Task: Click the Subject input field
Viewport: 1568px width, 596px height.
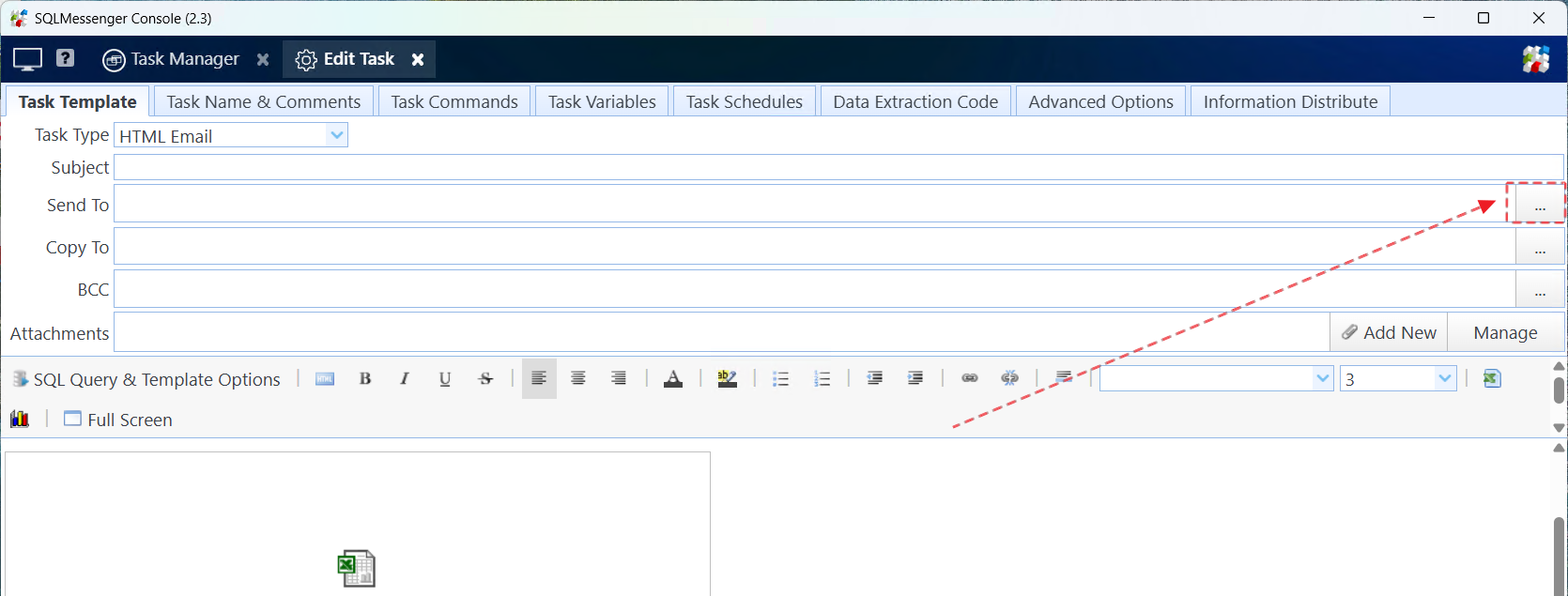Action: point(838,167)
